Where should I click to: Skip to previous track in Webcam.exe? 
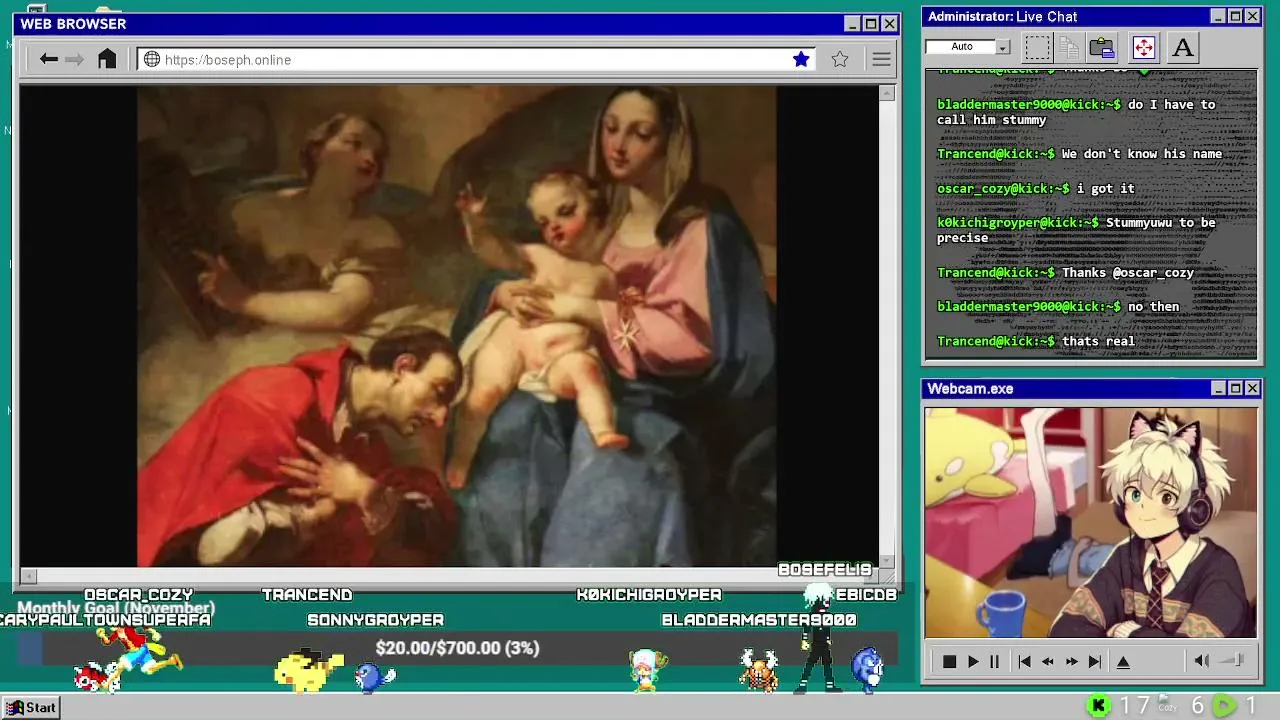point(1024,661)
